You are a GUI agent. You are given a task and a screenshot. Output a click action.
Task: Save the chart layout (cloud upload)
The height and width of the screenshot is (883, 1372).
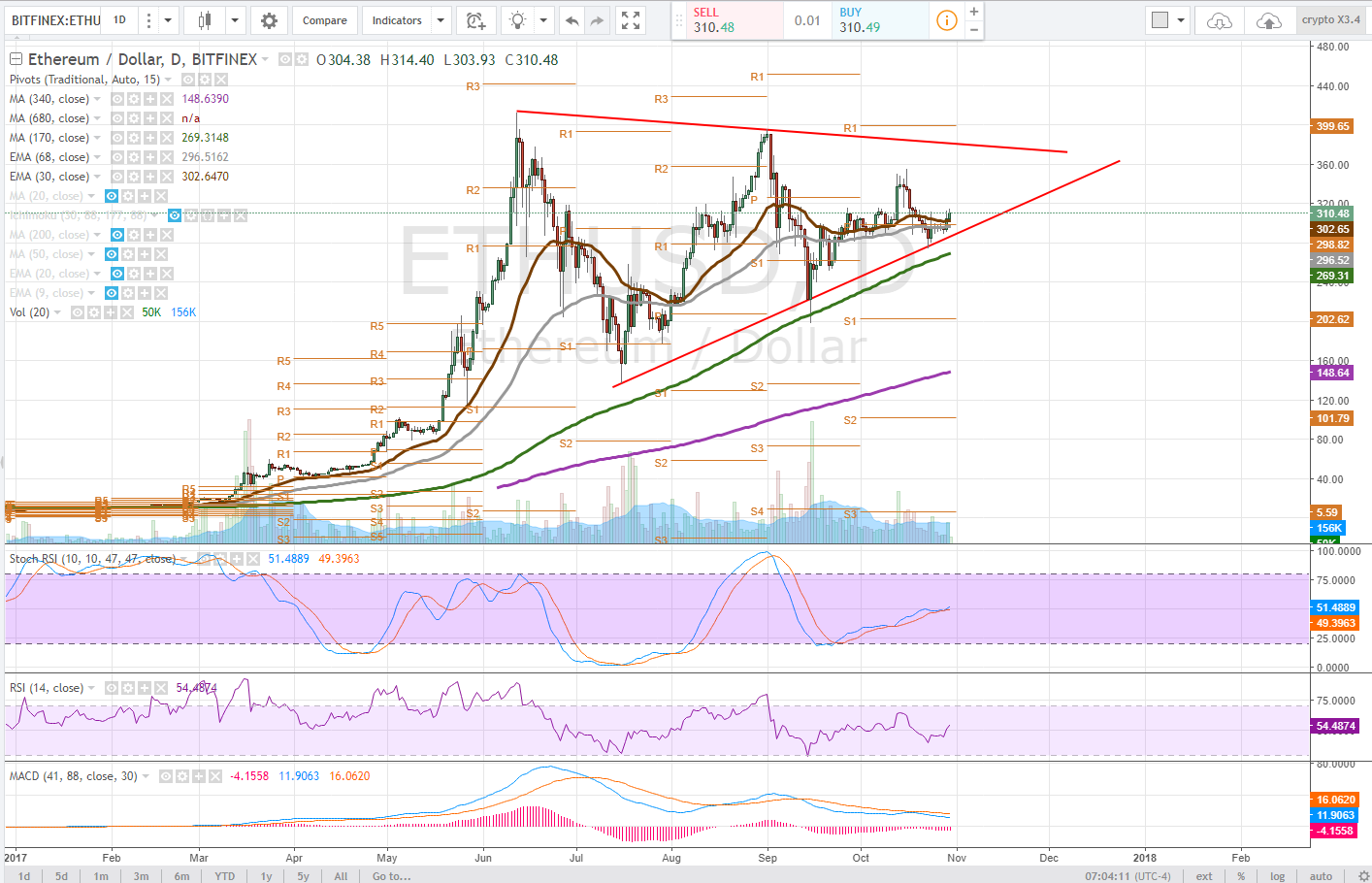pos(1268,20)
